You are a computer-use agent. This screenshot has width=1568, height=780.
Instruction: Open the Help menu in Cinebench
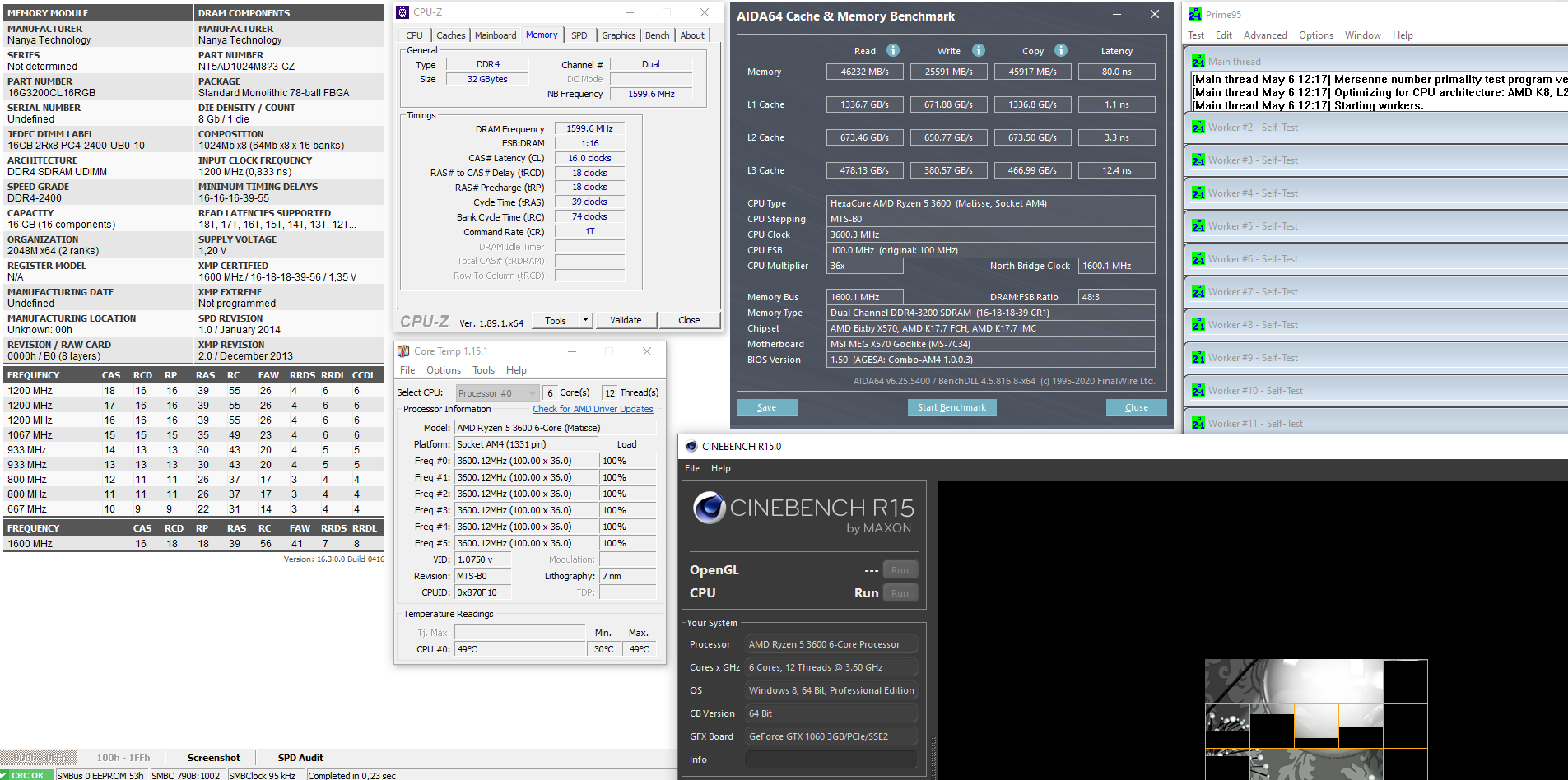pos(721,468)
